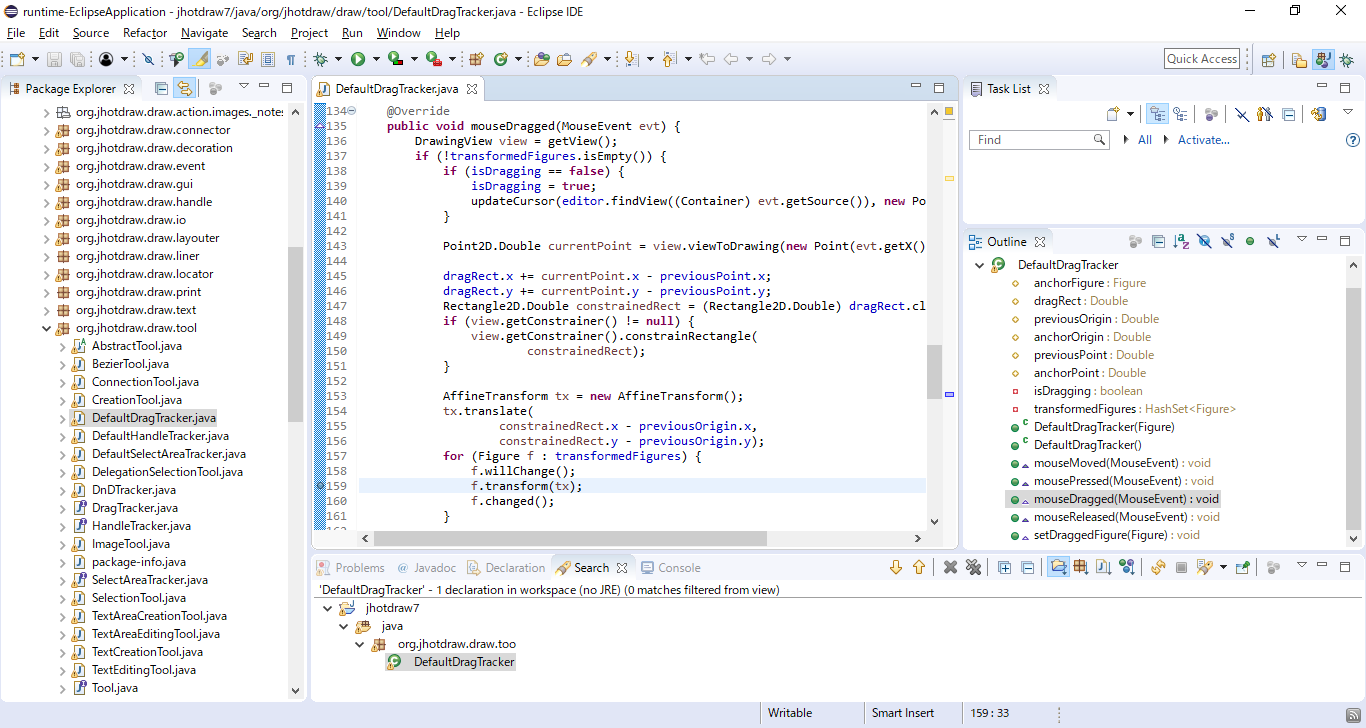Toggle Categorized view in Task List
The height and width of the screenshot is (728, 1366).
[1158, 114]
